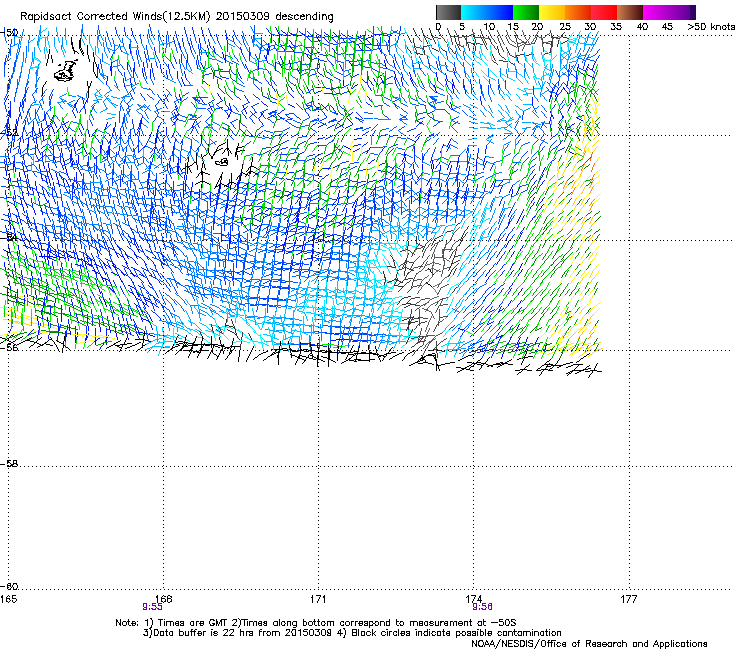Click the latitude label '-58'
Image resolution: width=740 pixels, height=650 pixels.
click(x=10, y=464)
